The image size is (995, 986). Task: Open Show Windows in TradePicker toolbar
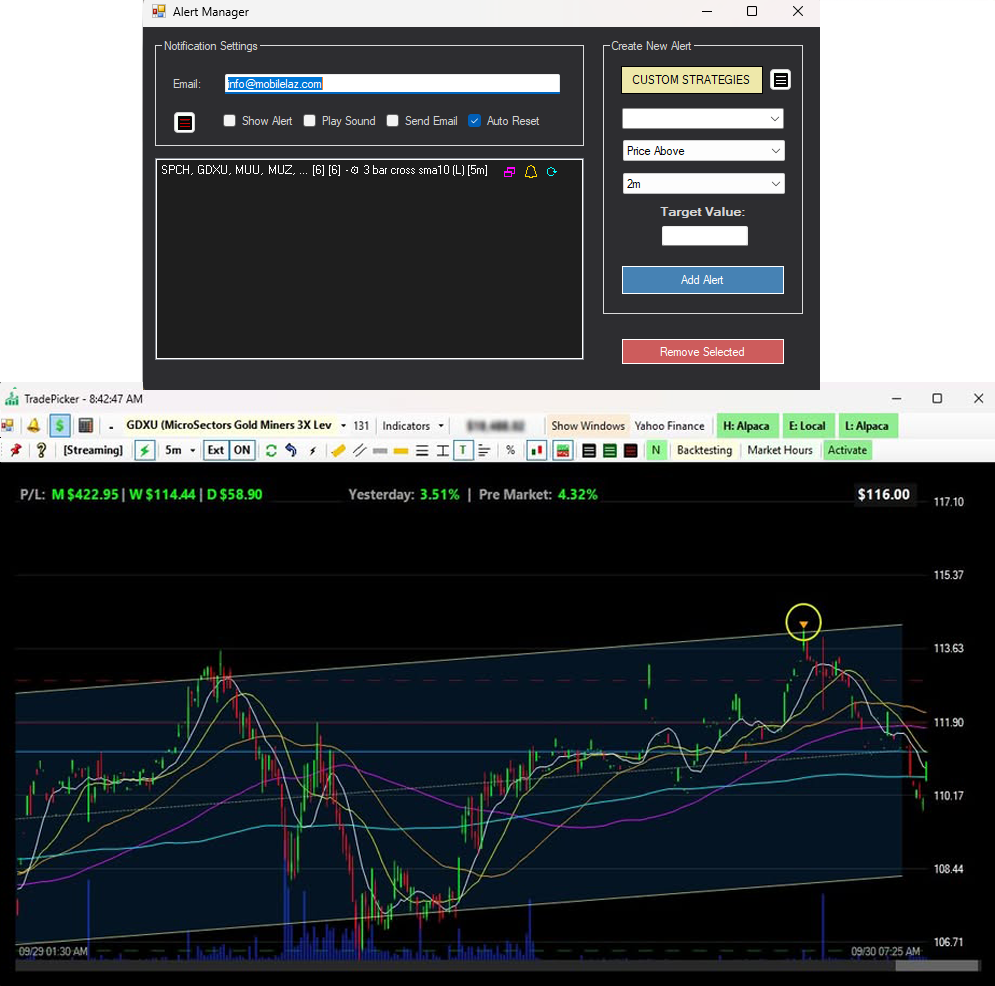588,426
